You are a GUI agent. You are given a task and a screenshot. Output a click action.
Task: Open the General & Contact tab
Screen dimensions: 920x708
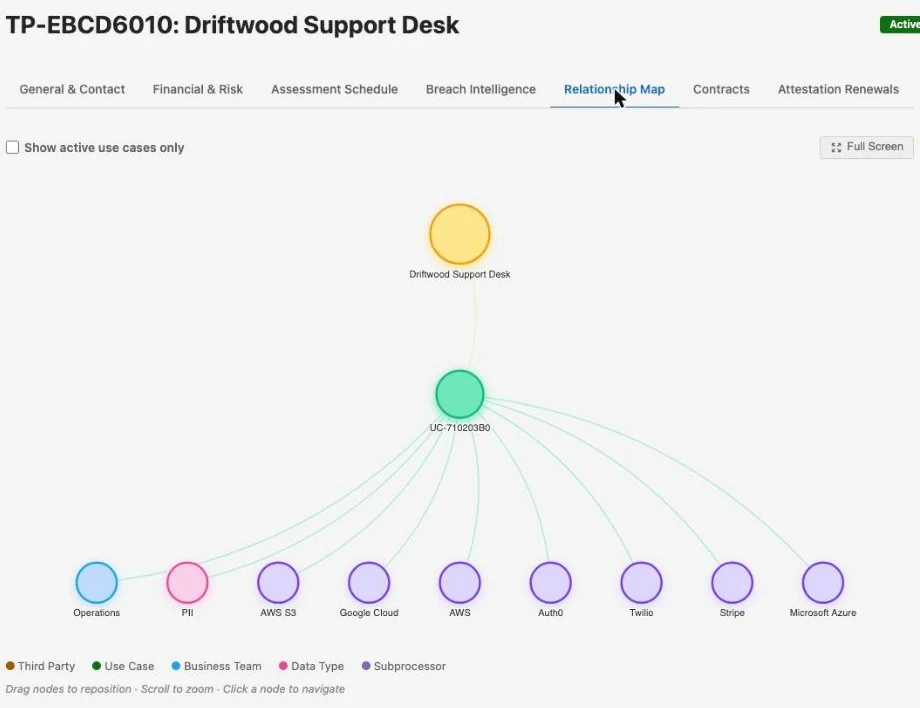72,89
